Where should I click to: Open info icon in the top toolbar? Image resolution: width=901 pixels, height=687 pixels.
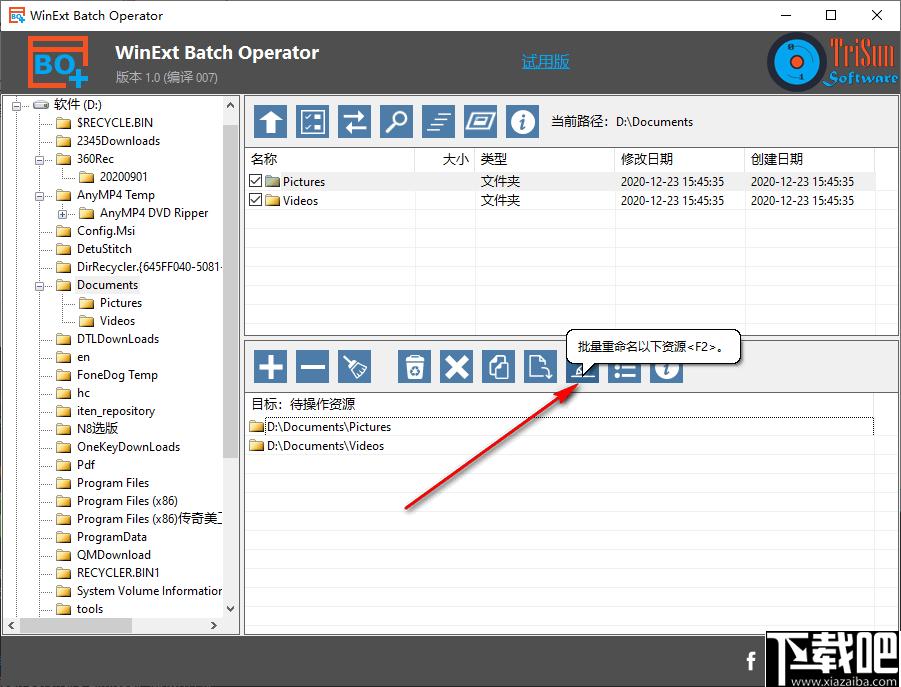[x=522, y=121]
